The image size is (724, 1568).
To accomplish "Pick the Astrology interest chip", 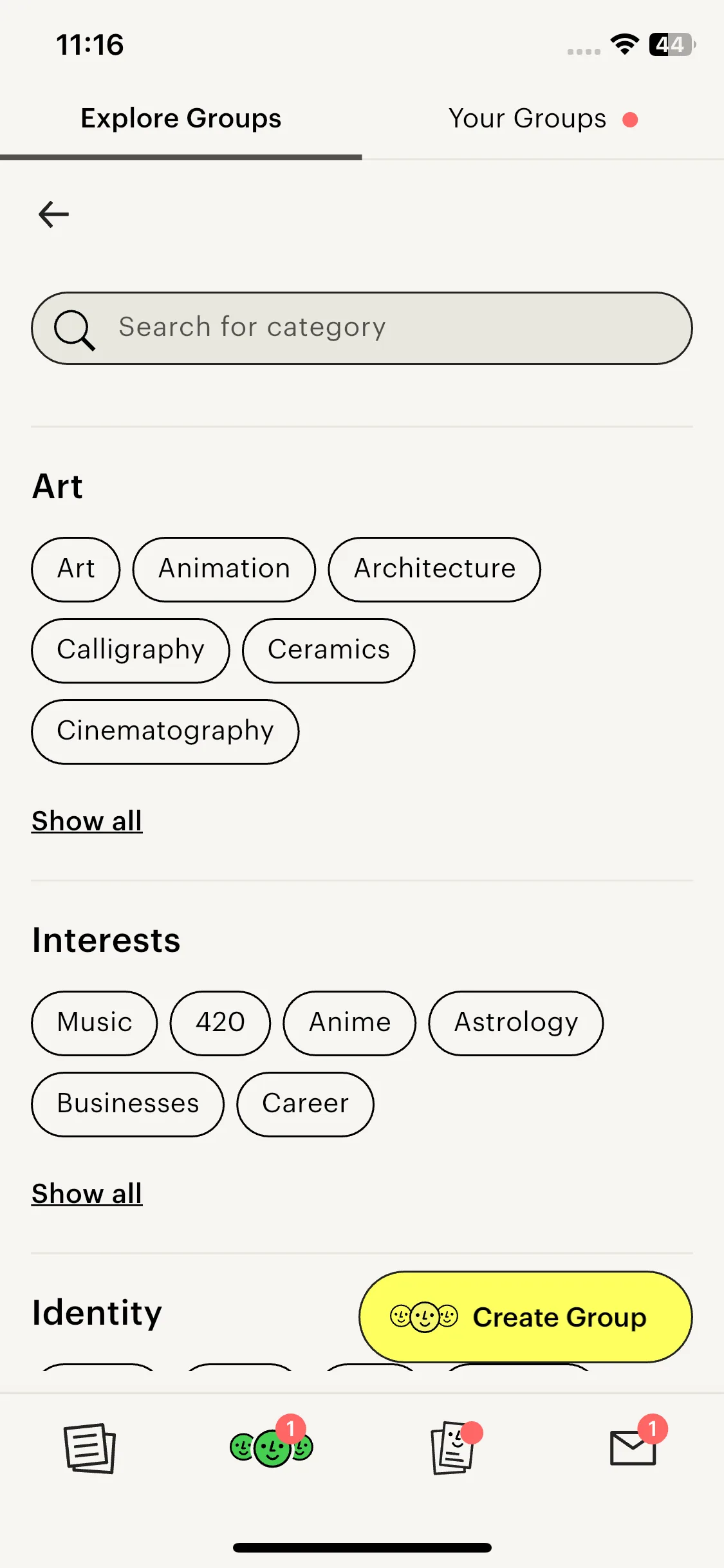I will click(516, 1023).
